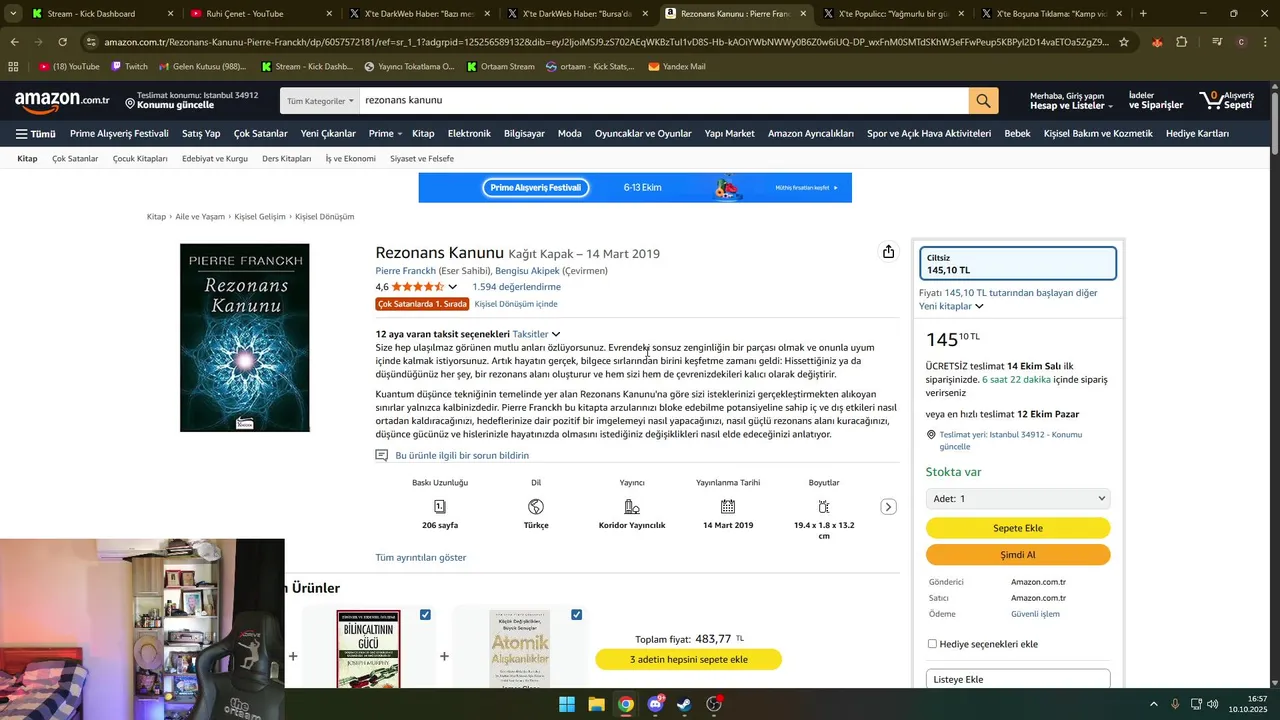Check the Hediye seçenekleri ekle checkbox
This screenshot has height=720, width=1280.
(932, 644)
